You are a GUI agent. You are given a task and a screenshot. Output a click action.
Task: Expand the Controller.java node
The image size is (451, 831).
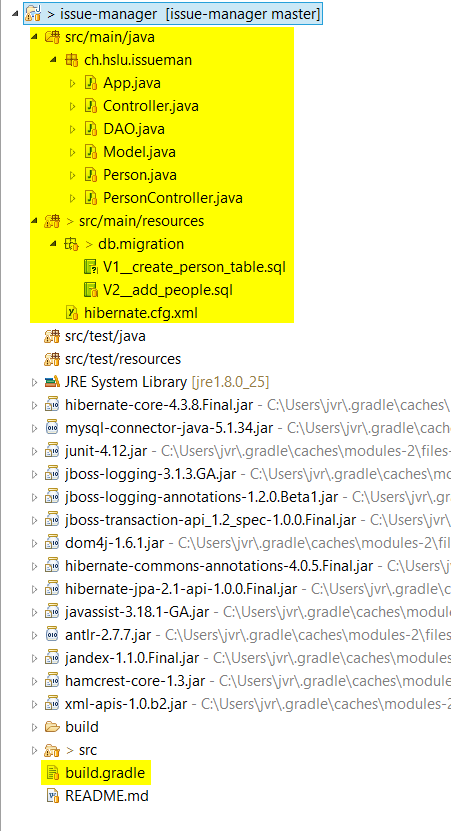pyautogui.click(x=73, y=106)
